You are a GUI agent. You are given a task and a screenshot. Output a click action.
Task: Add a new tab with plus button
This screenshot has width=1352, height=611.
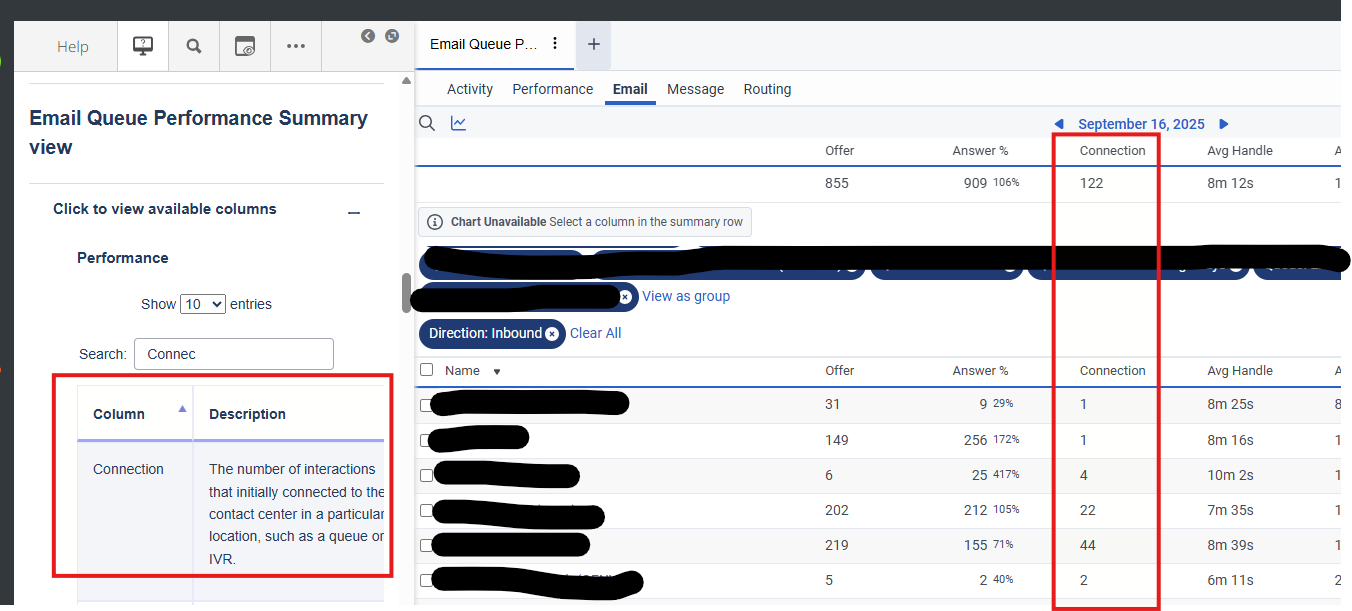[x=593, y=45]
